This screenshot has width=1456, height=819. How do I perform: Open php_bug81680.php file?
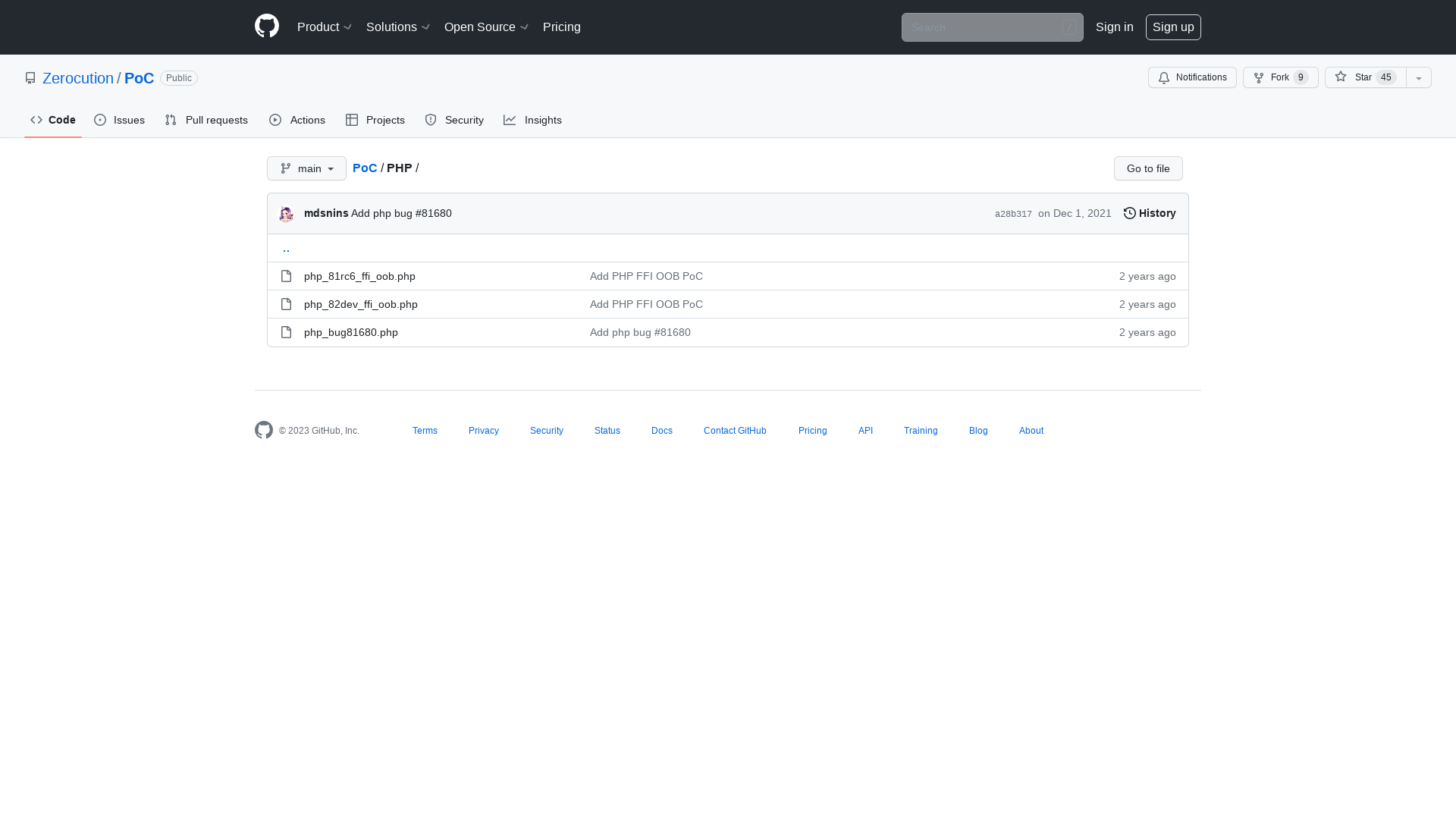click(351, 332)
